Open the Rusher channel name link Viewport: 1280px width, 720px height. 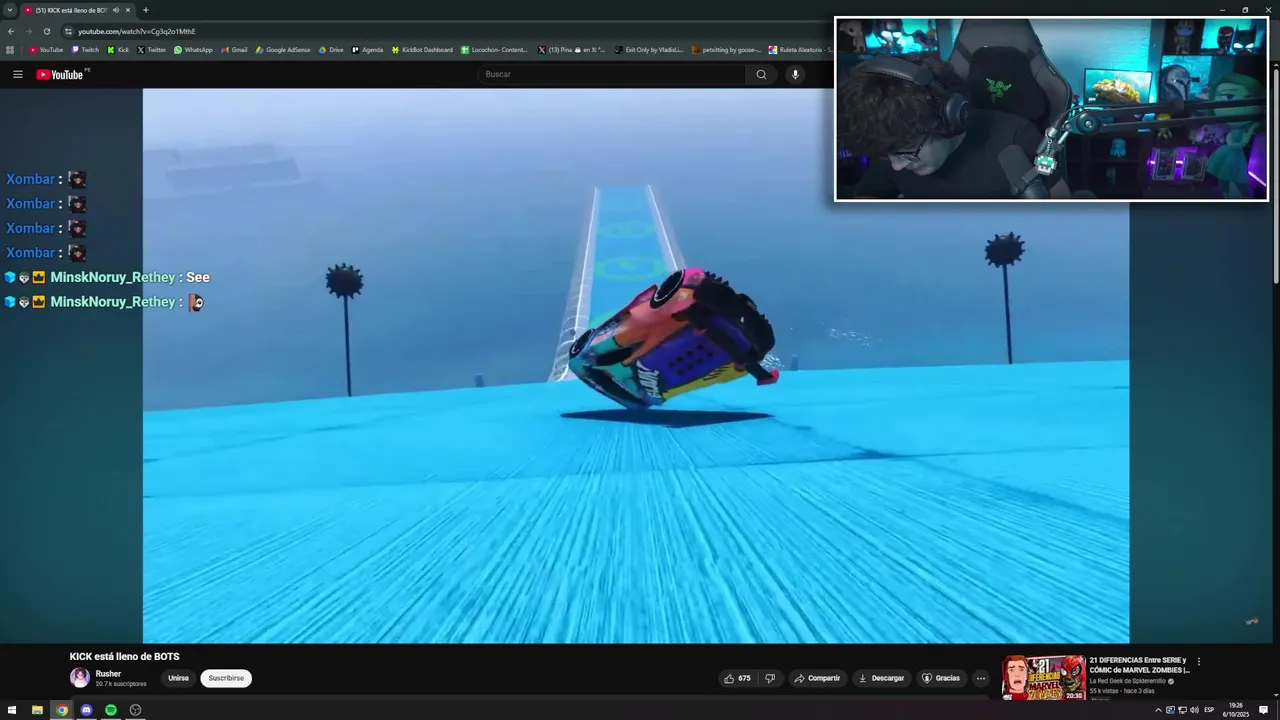coord(108,674)
